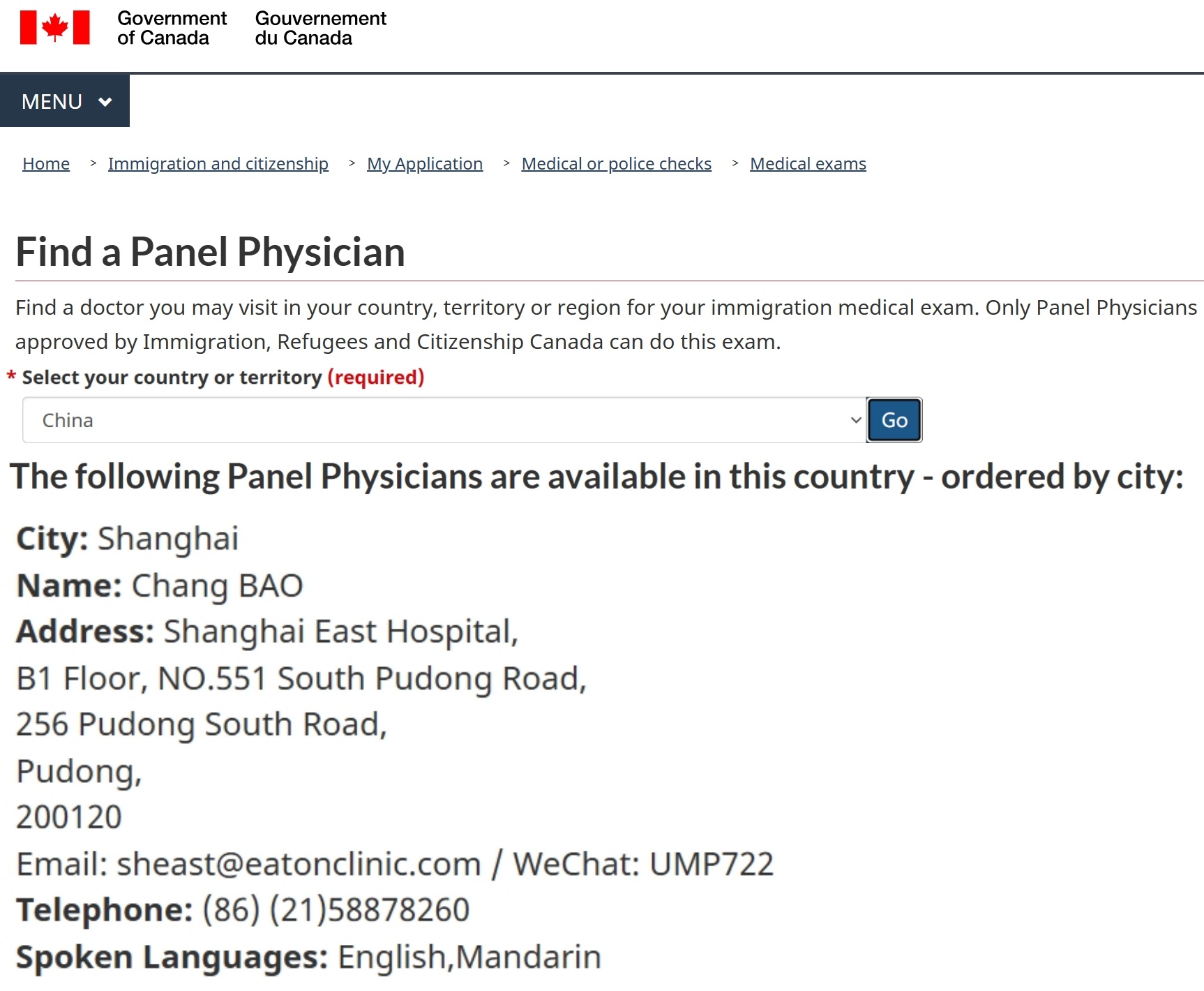Click the Canadian flag logo
The height and width of the screenshot is (991, 1204).
tap(54, 28)
